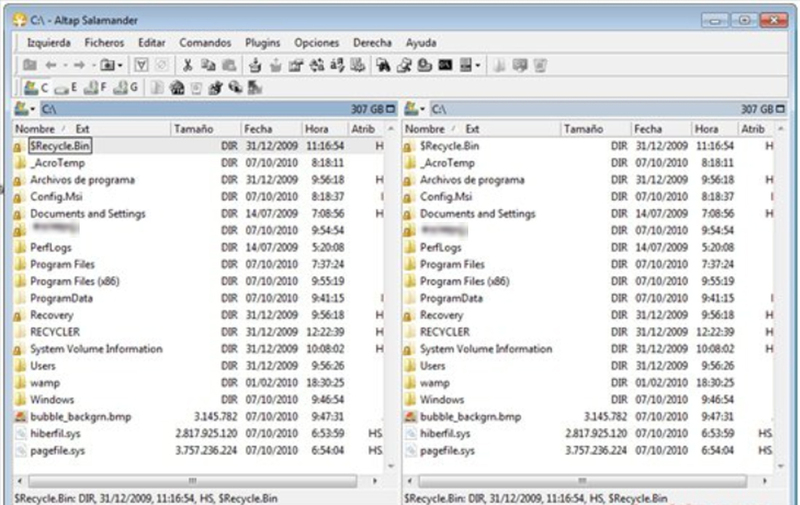Go to the parent directory folder icon
This screenshot has width=800, height=505.
tap(30, 65)
